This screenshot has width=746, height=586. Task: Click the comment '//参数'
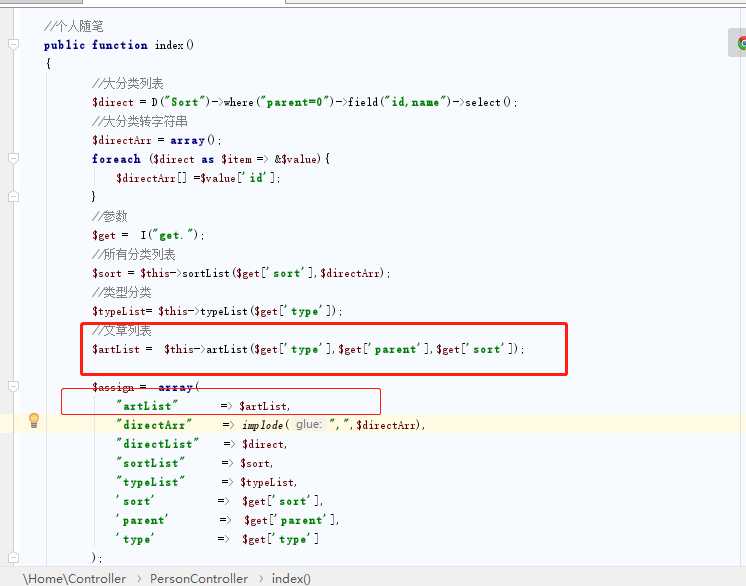[x=109, y=216]
